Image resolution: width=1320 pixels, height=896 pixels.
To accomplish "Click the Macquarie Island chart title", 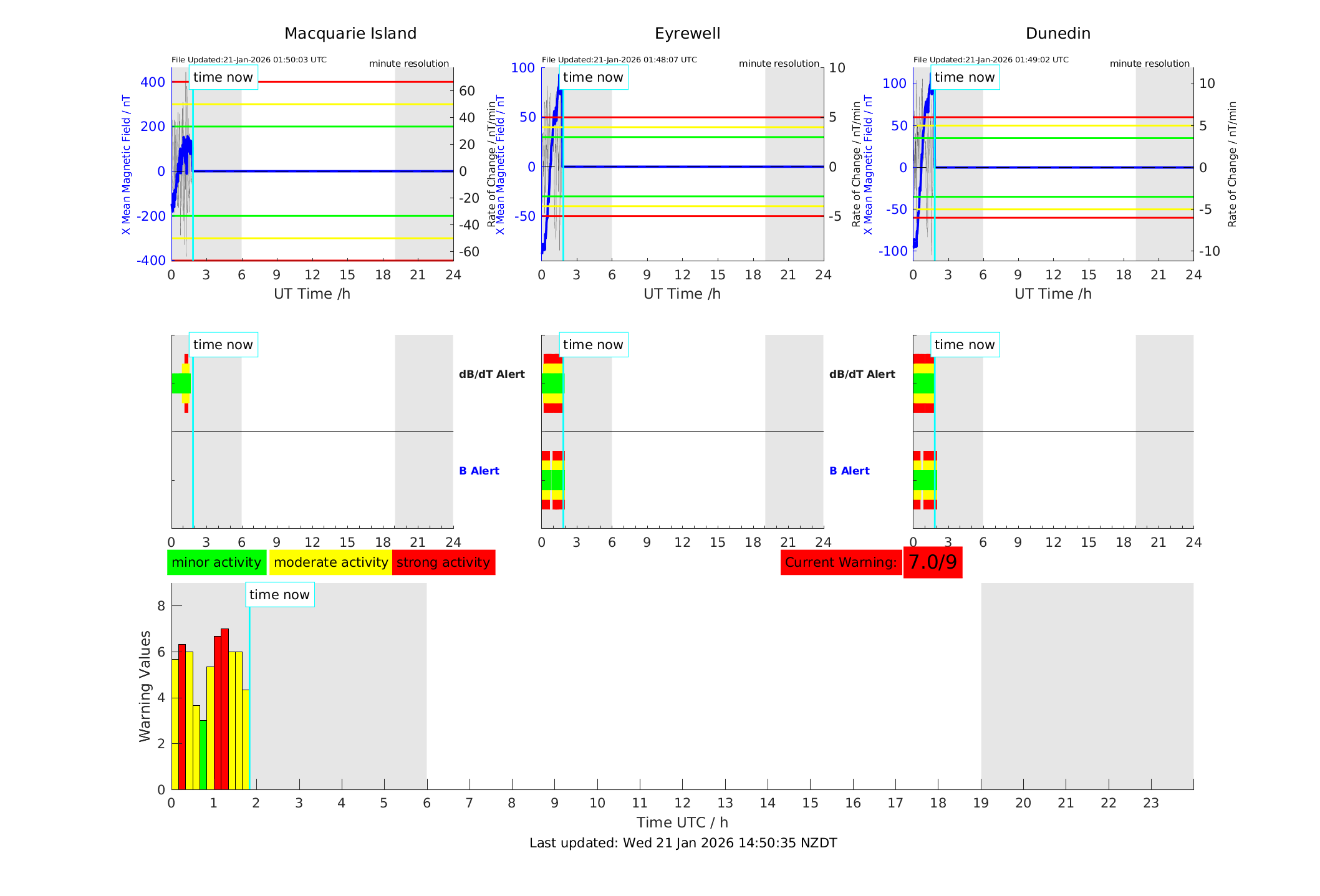I will [350, 34].
